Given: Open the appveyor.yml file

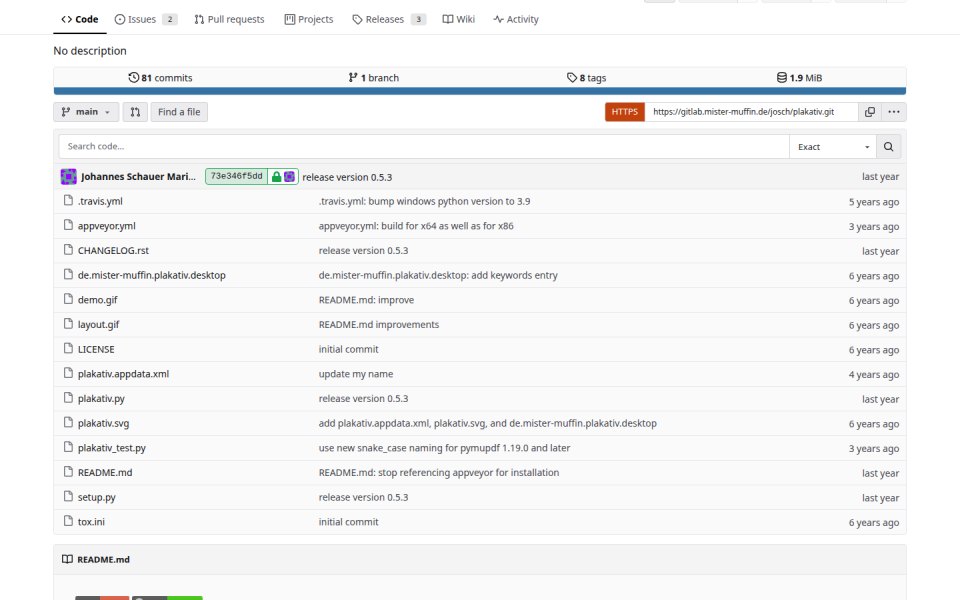Looking at the screenshot, I should 107,226.
